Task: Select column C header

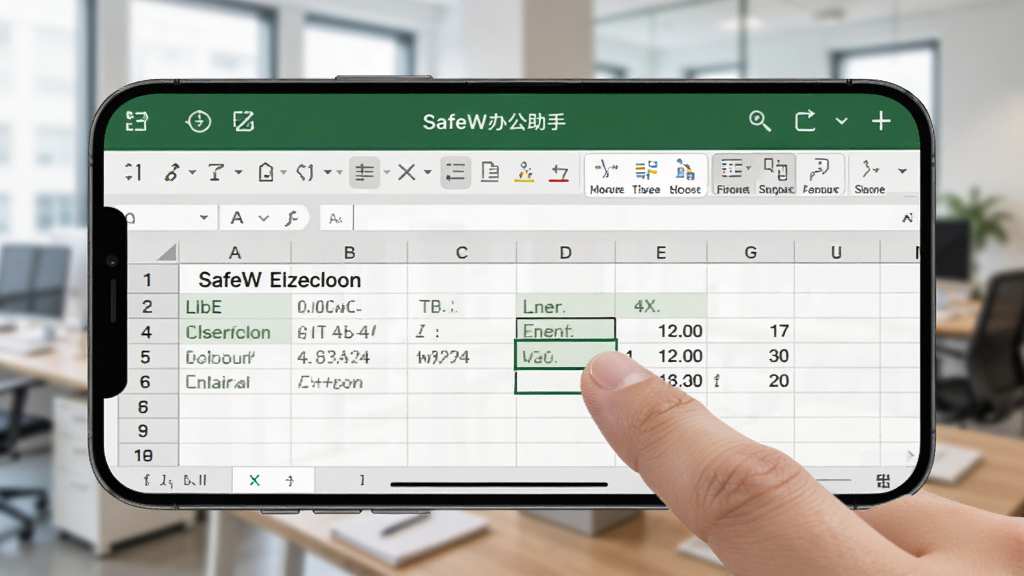Action: [x=462, y=253]
